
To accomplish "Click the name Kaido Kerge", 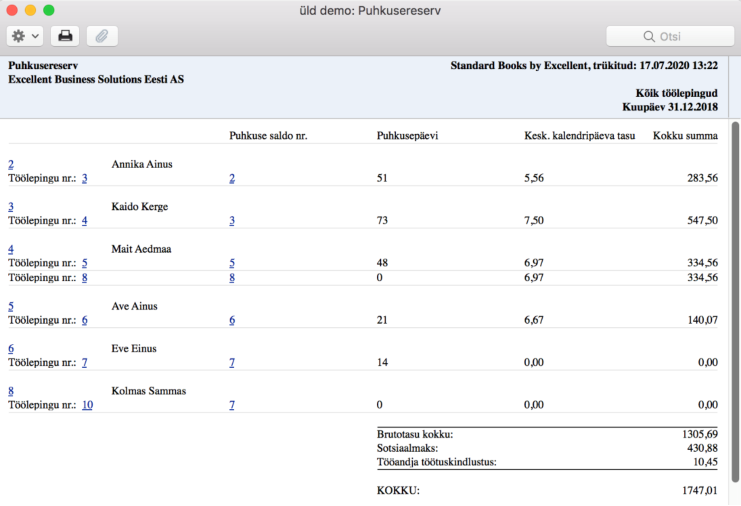I will 139,207.
